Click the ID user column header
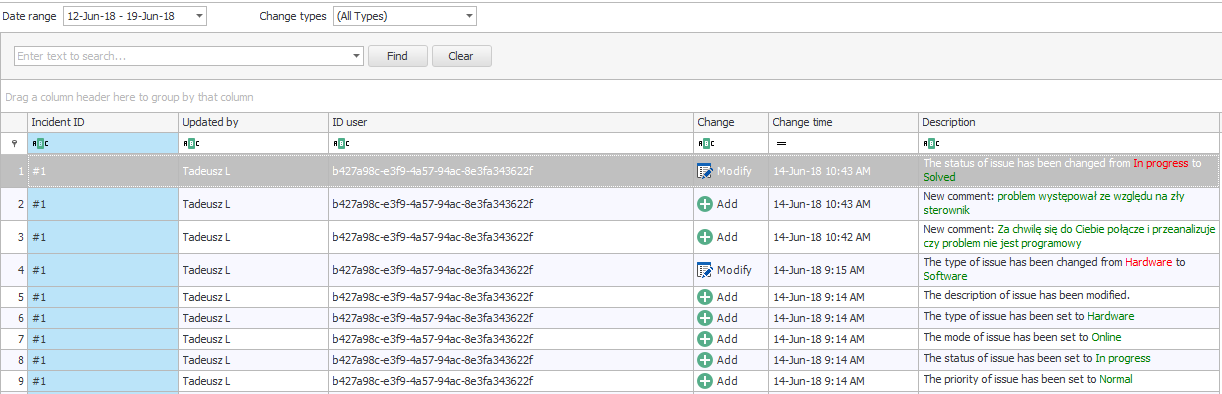The height and width of the screenshot is (394, 1222). tap(511, 122)
